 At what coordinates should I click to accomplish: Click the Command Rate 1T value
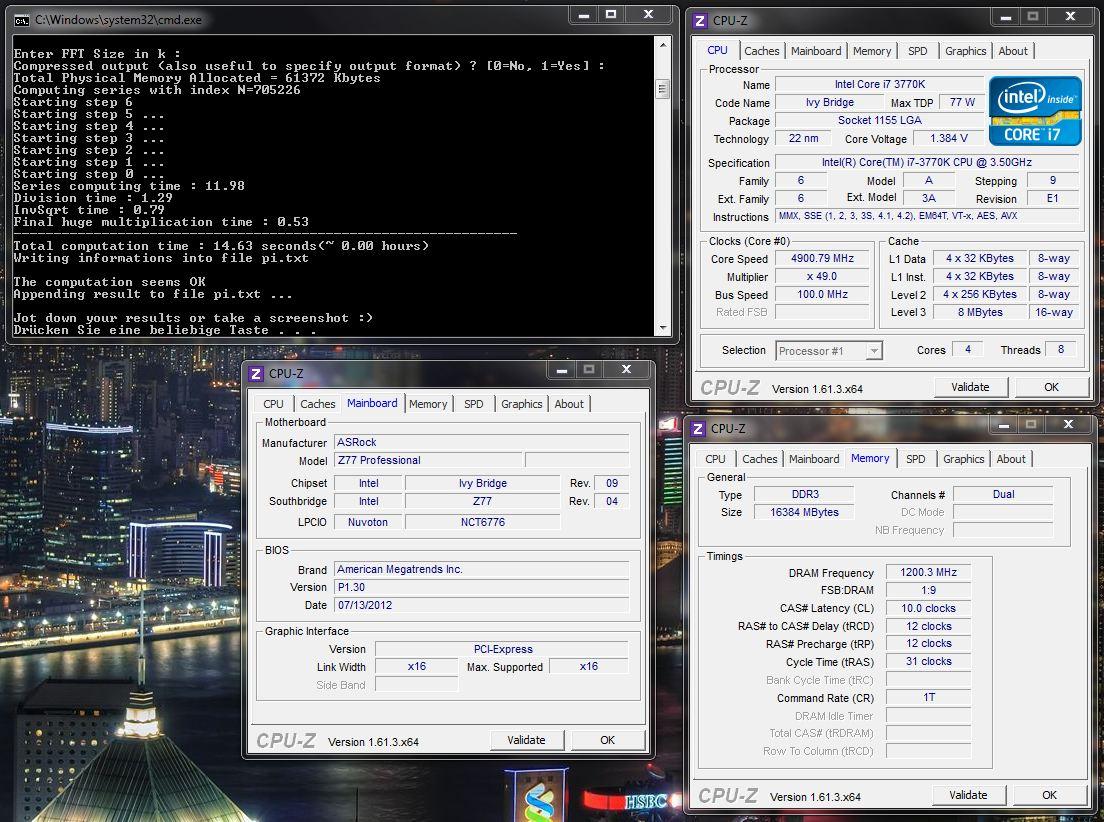929,697
